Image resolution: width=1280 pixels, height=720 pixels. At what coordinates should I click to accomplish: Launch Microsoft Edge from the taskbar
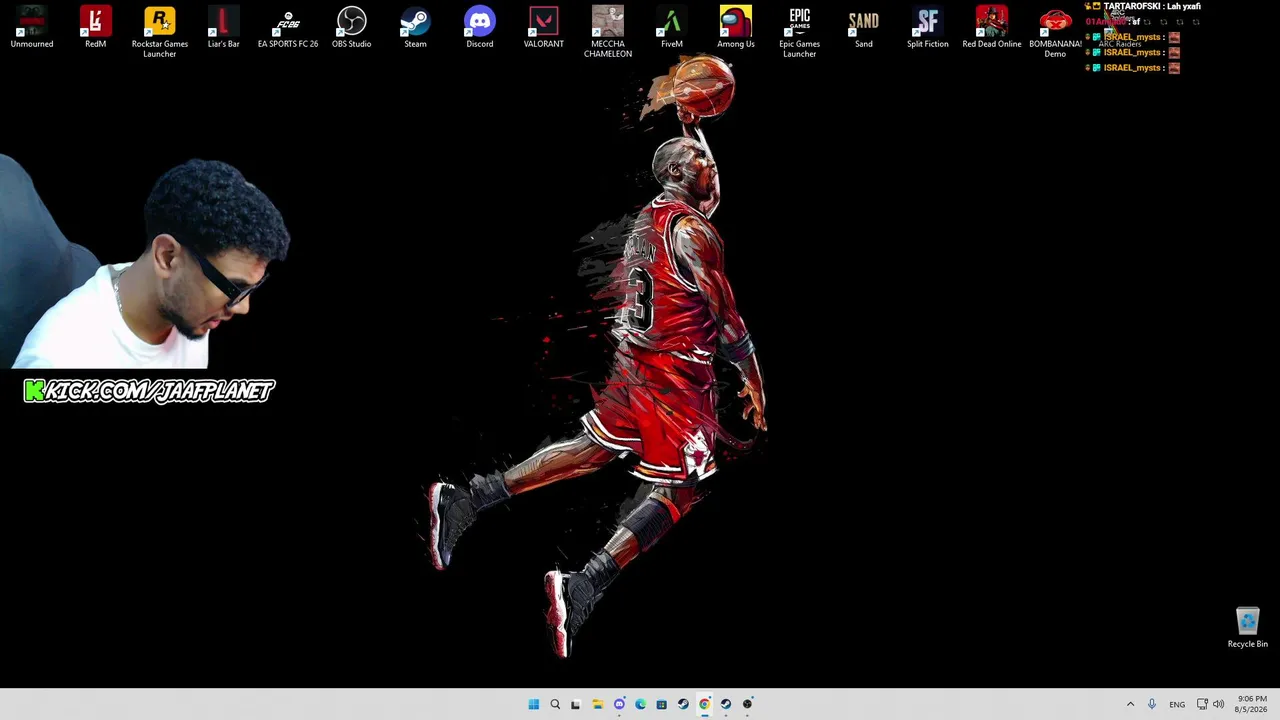[640, 704]
